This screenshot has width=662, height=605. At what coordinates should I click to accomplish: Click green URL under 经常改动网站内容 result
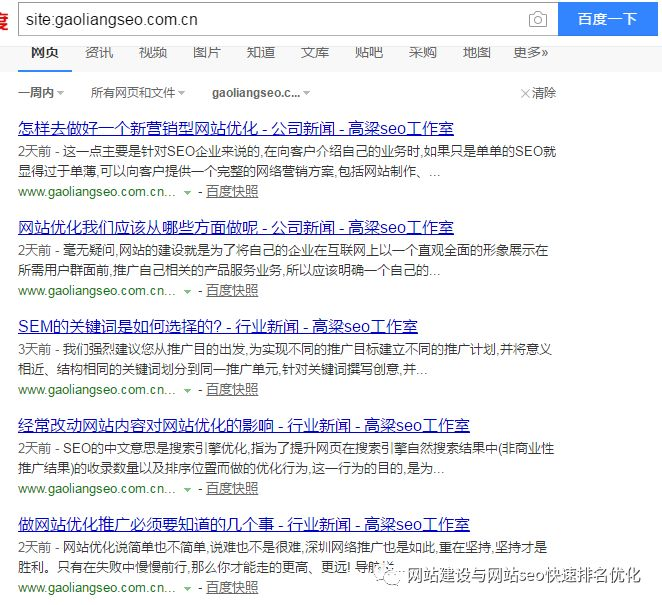97,488
